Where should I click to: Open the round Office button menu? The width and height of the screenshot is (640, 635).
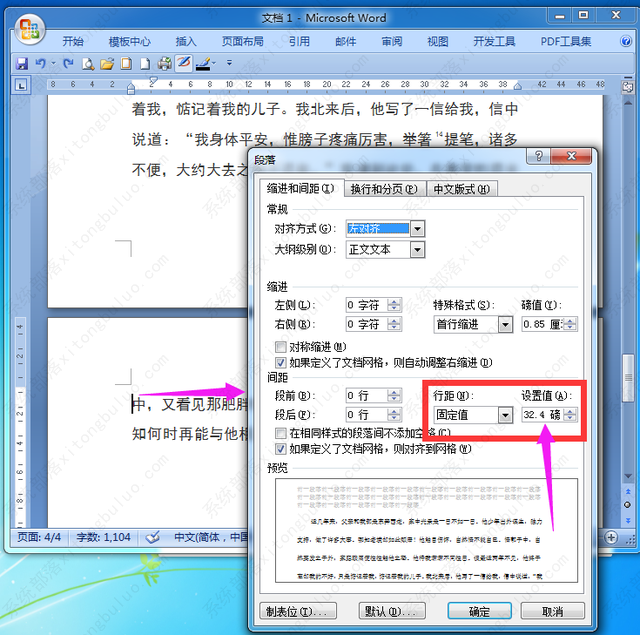click(30, 29)
